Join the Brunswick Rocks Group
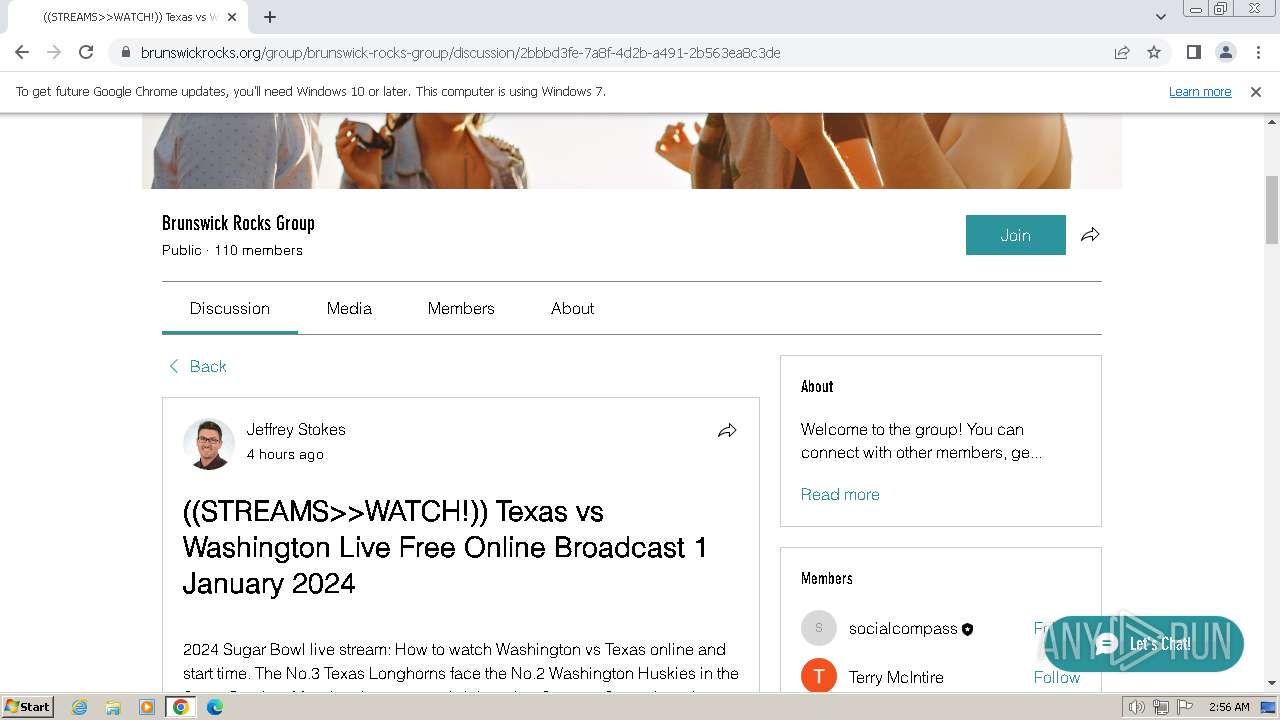 click(1015, 235)
